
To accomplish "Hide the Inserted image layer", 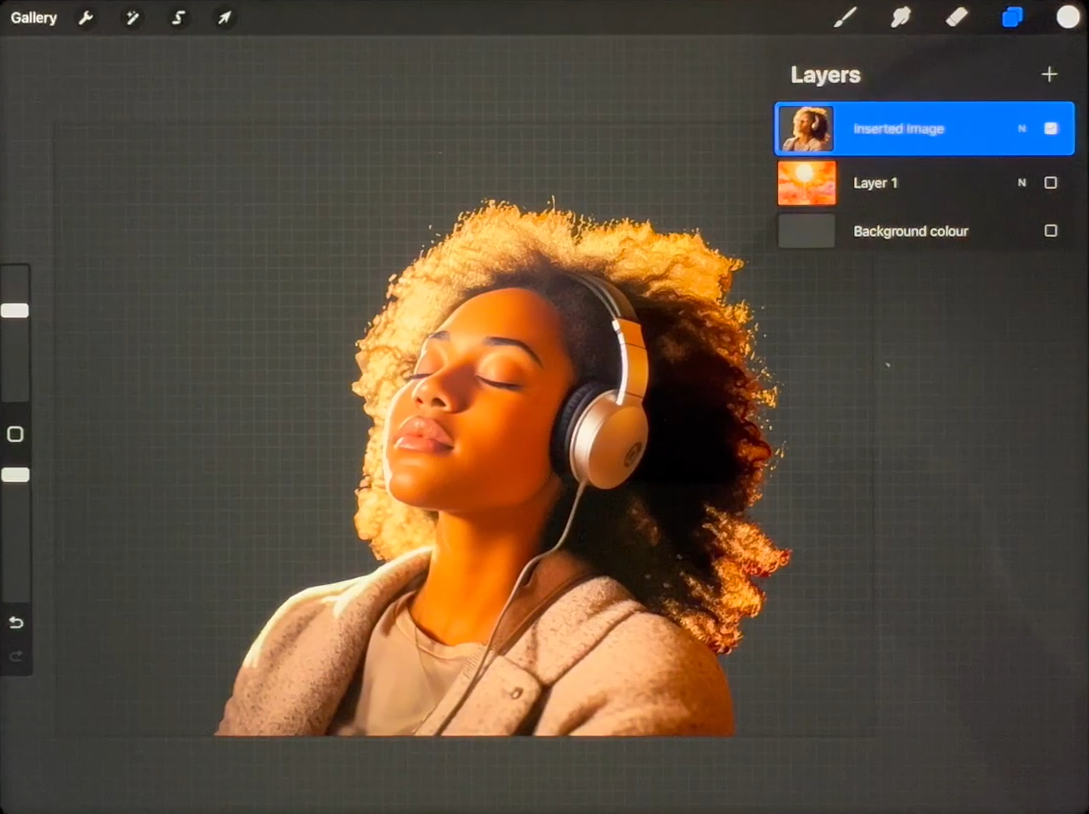I will [1050, 128].
